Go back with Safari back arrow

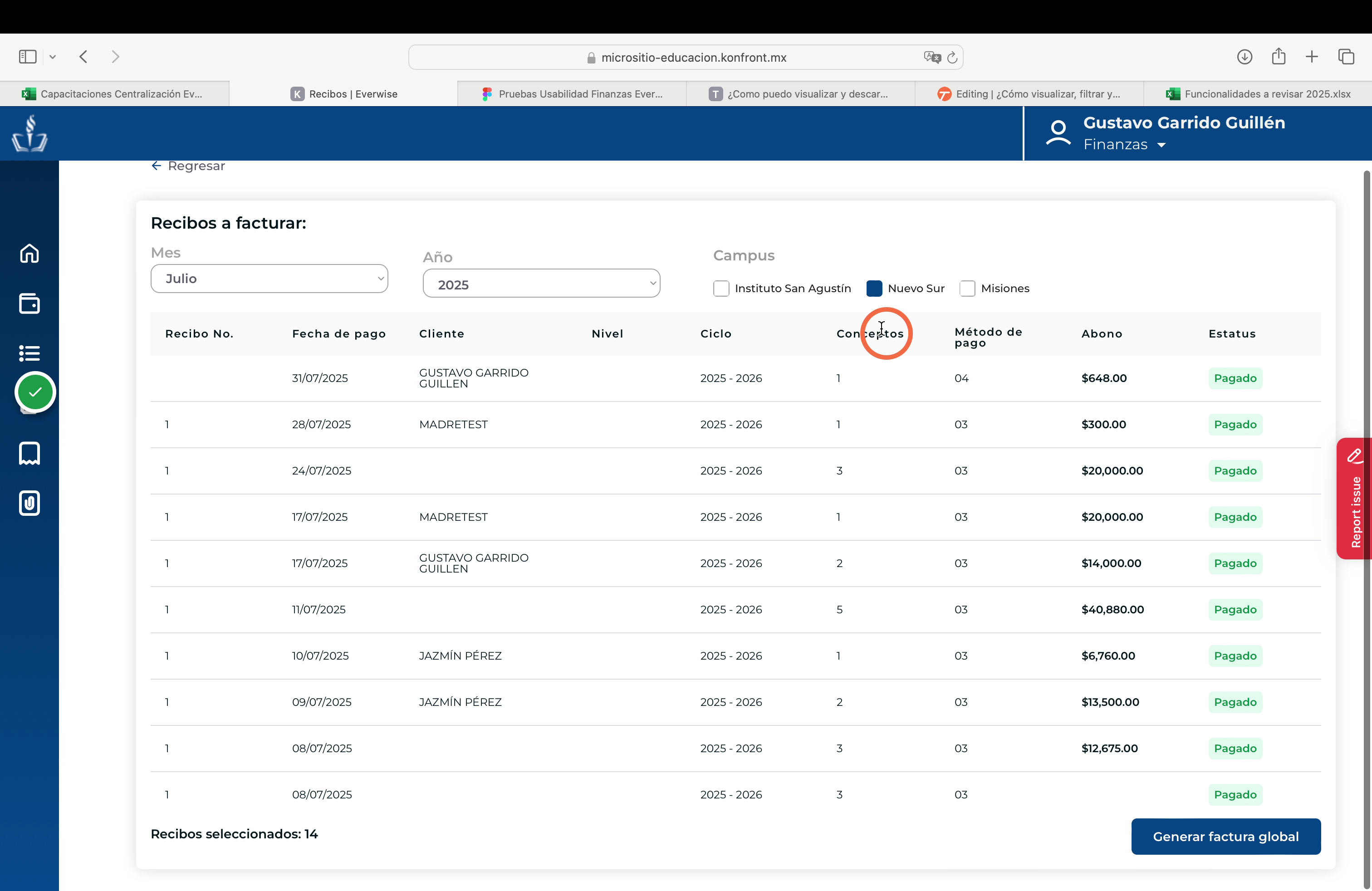[83, 56]
